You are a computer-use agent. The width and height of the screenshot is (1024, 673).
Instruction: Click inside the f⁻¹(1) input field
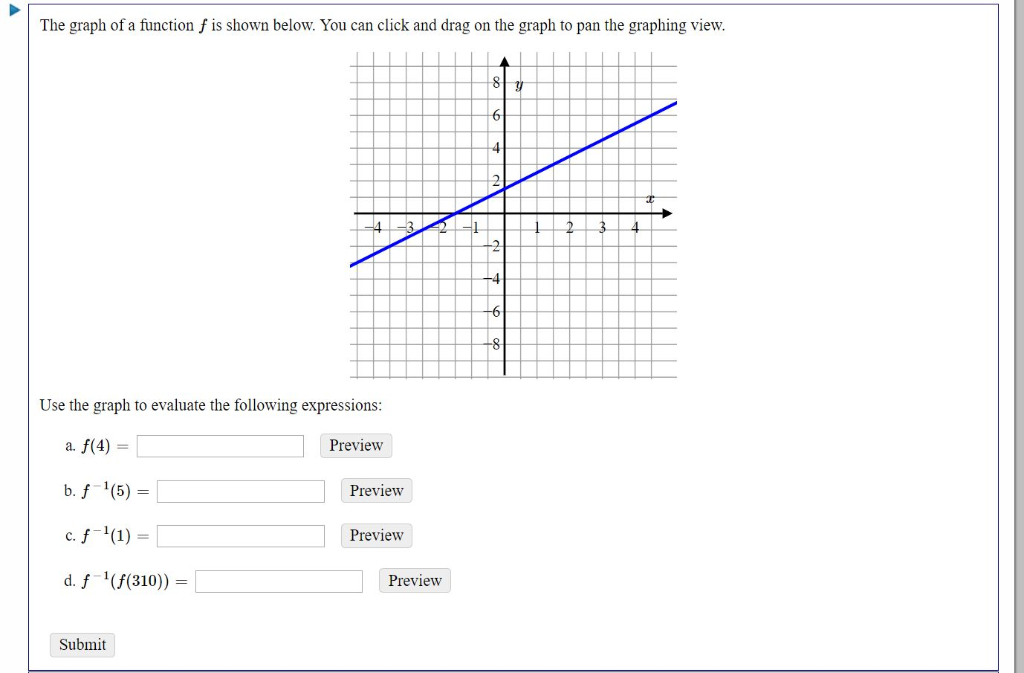coord(240,535)
